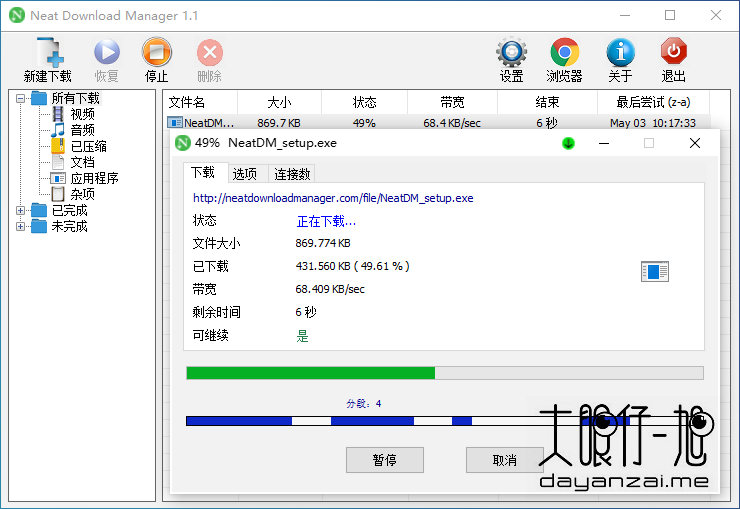Screen dimensions: 740x509
Task: Click the 68.409 KB/sec bandwidth value
Action: click(330, 289)
